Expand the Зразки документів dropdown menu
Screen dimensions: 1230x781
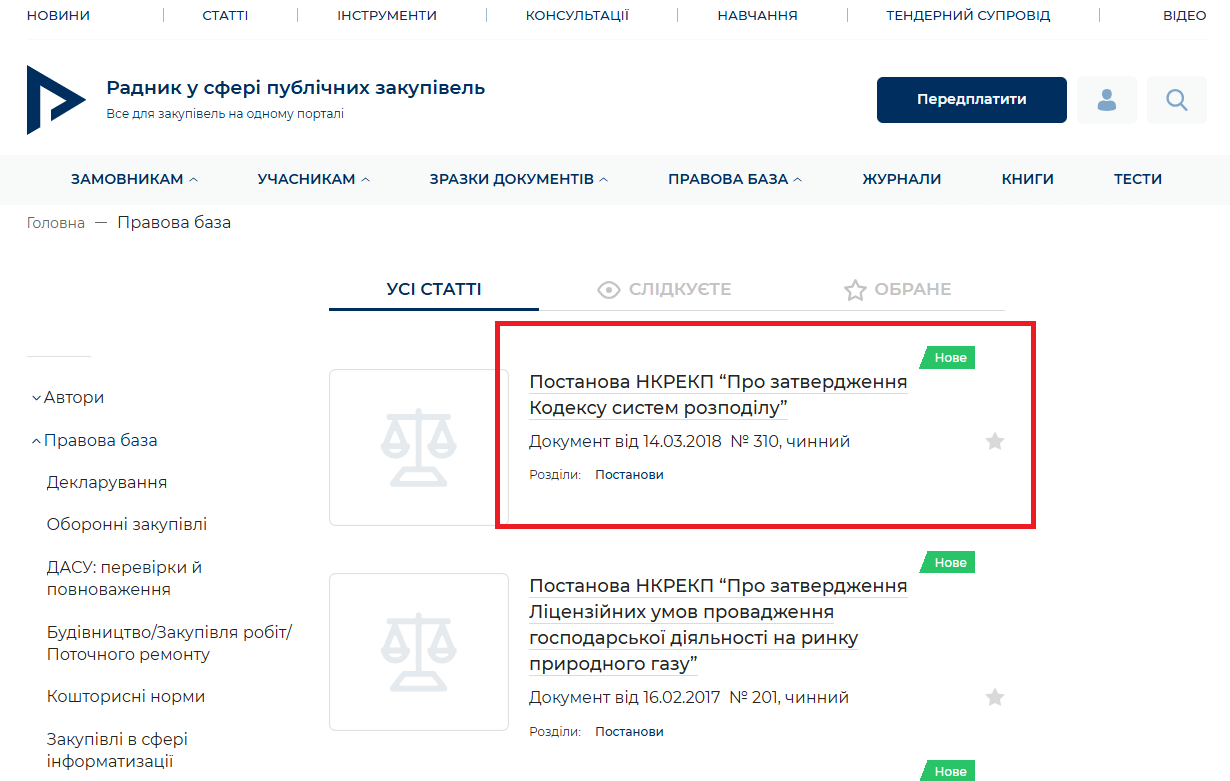tap(519, 179)
